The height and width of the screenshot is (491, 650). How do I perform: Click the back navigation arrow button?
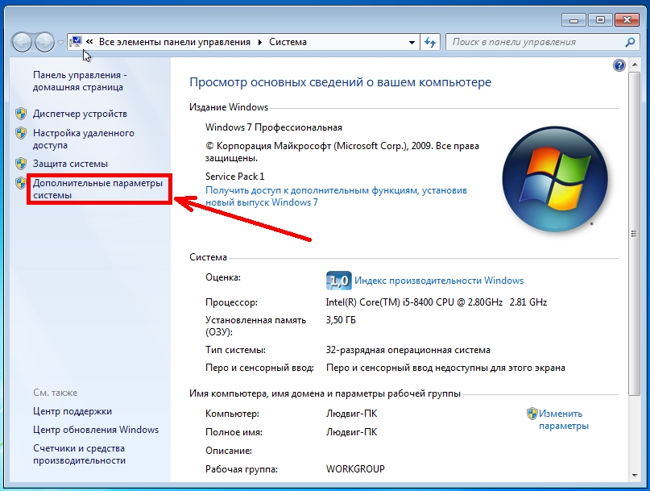point(22,42)
